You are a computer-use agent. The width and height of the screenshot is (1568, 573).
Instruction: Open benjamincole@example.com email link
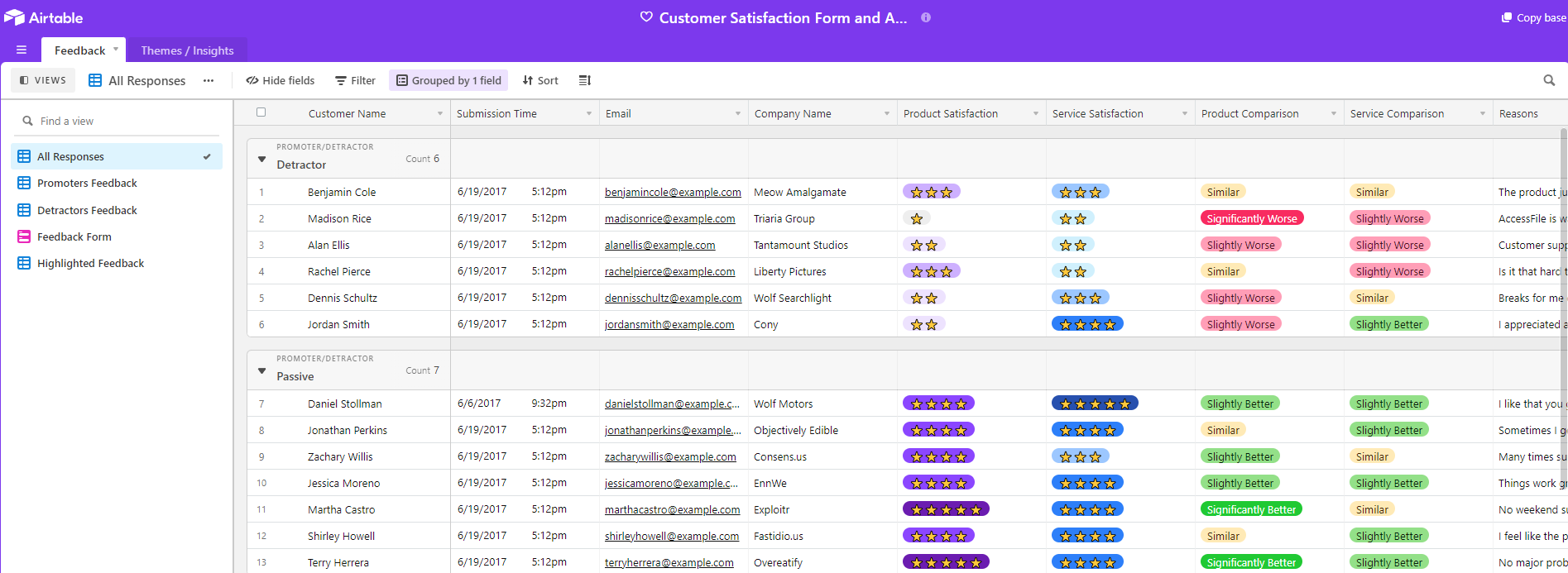click(x=673, y=192)
